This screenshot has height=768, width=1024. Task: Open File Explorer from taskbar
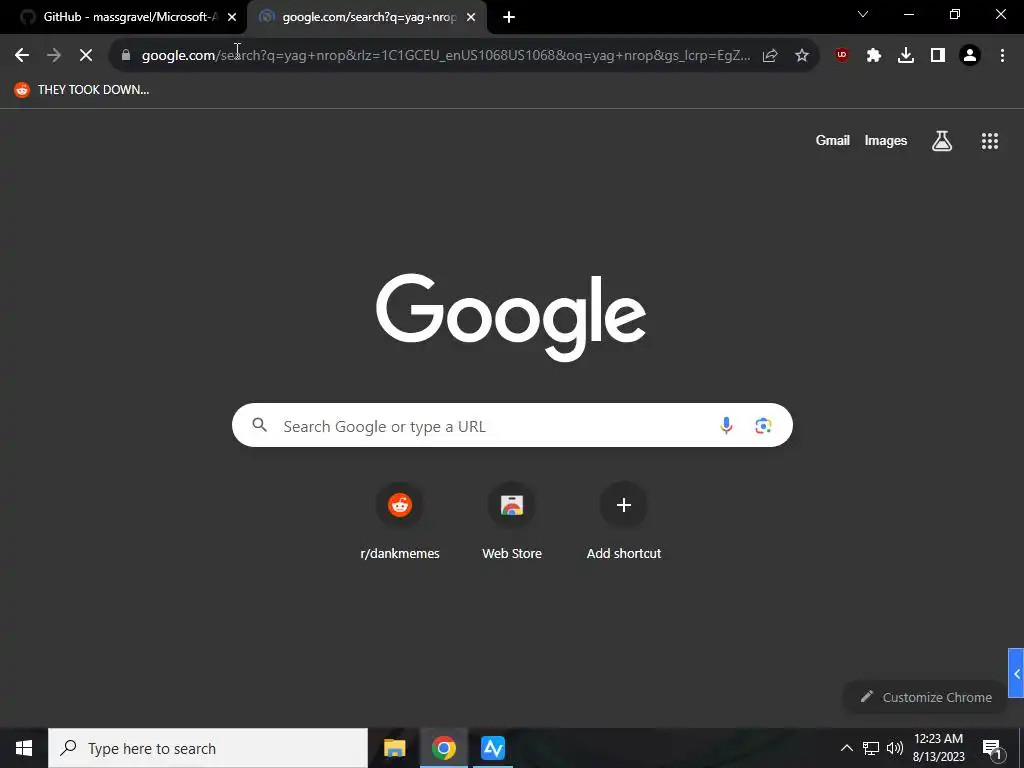coord(394,748)
